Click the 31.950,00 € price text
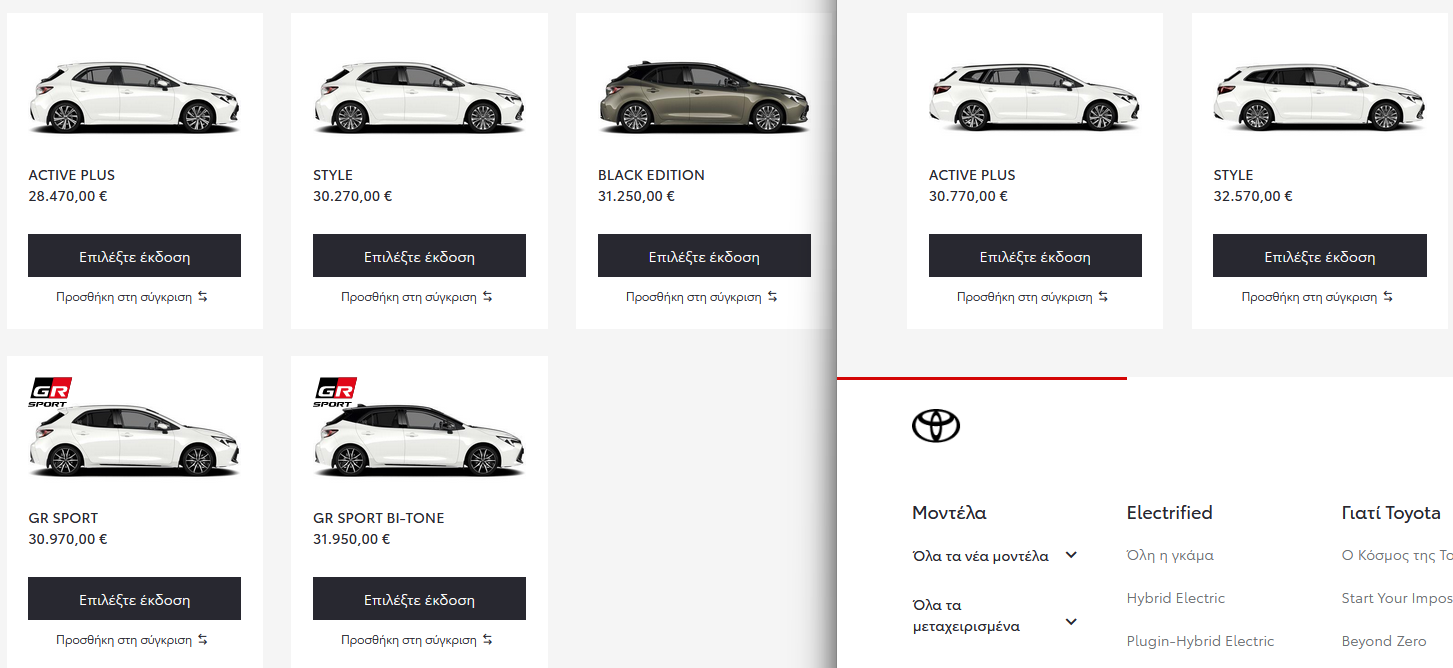1453x668 pixels. point(351,539)
